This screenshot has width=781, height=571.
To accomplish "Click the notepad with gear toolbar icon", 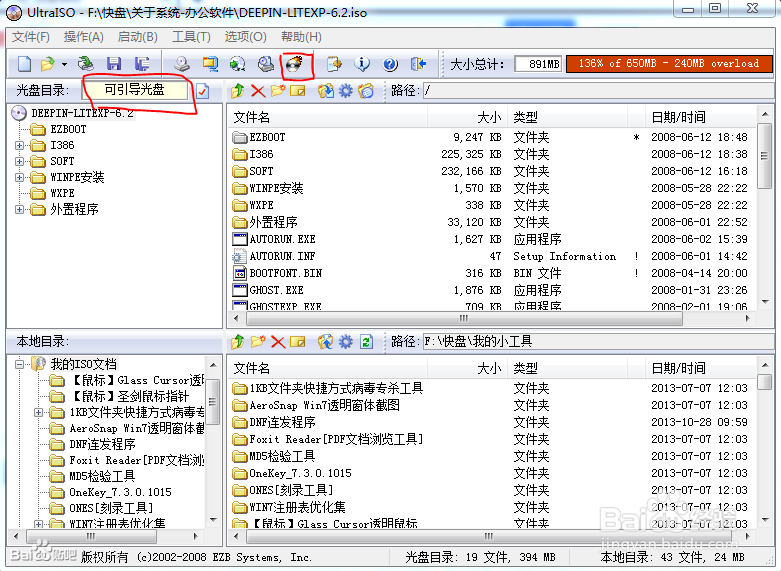I will 334,64.
